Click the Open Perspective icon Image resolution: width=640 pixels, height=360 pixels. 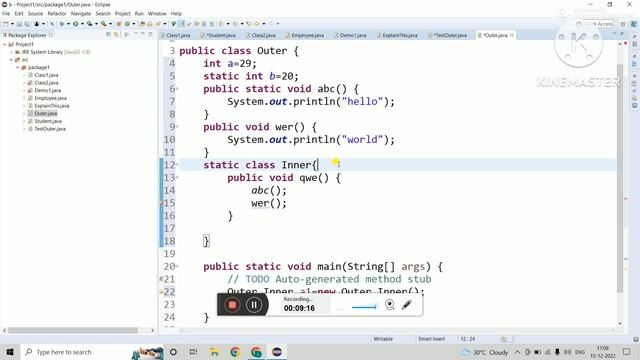(623, 24)
